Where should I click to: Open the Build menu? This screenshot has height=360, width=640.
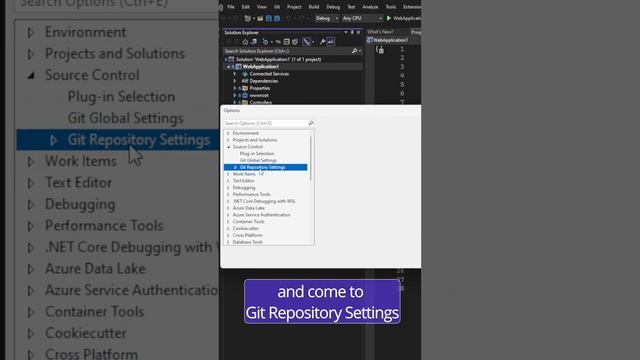tap(314, 7)
